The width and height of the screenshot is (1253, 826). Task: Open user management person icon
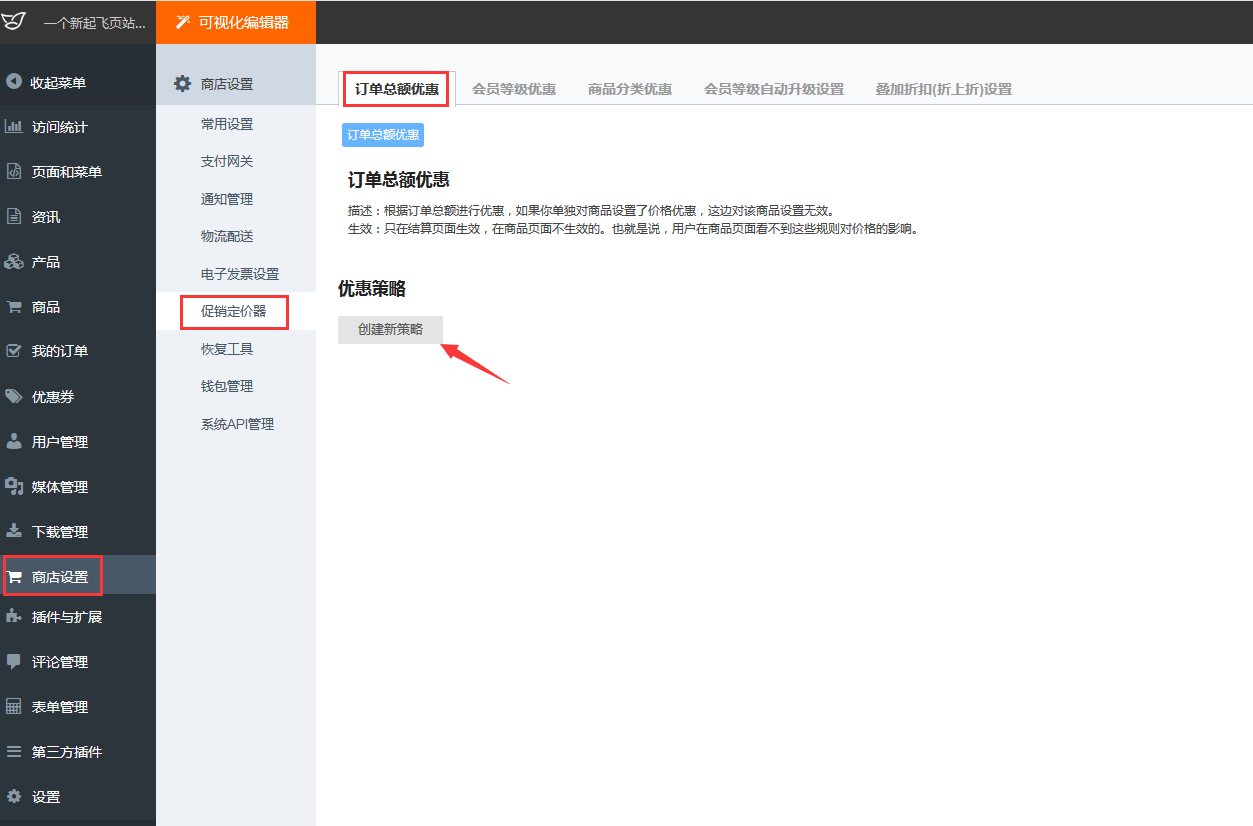14,442
